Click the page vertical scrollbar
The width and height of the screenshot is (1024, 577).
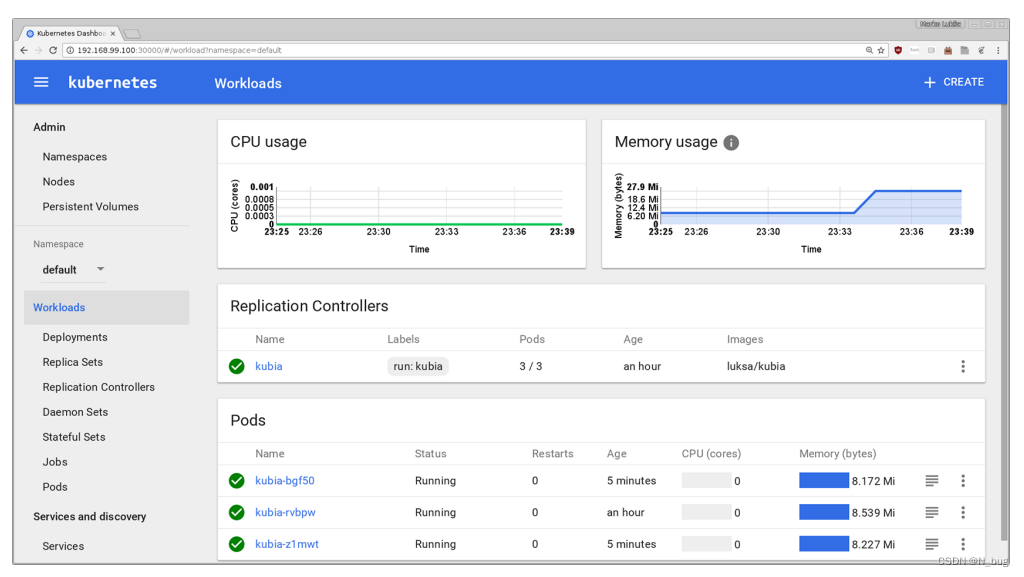click(x=1004, y=323)
